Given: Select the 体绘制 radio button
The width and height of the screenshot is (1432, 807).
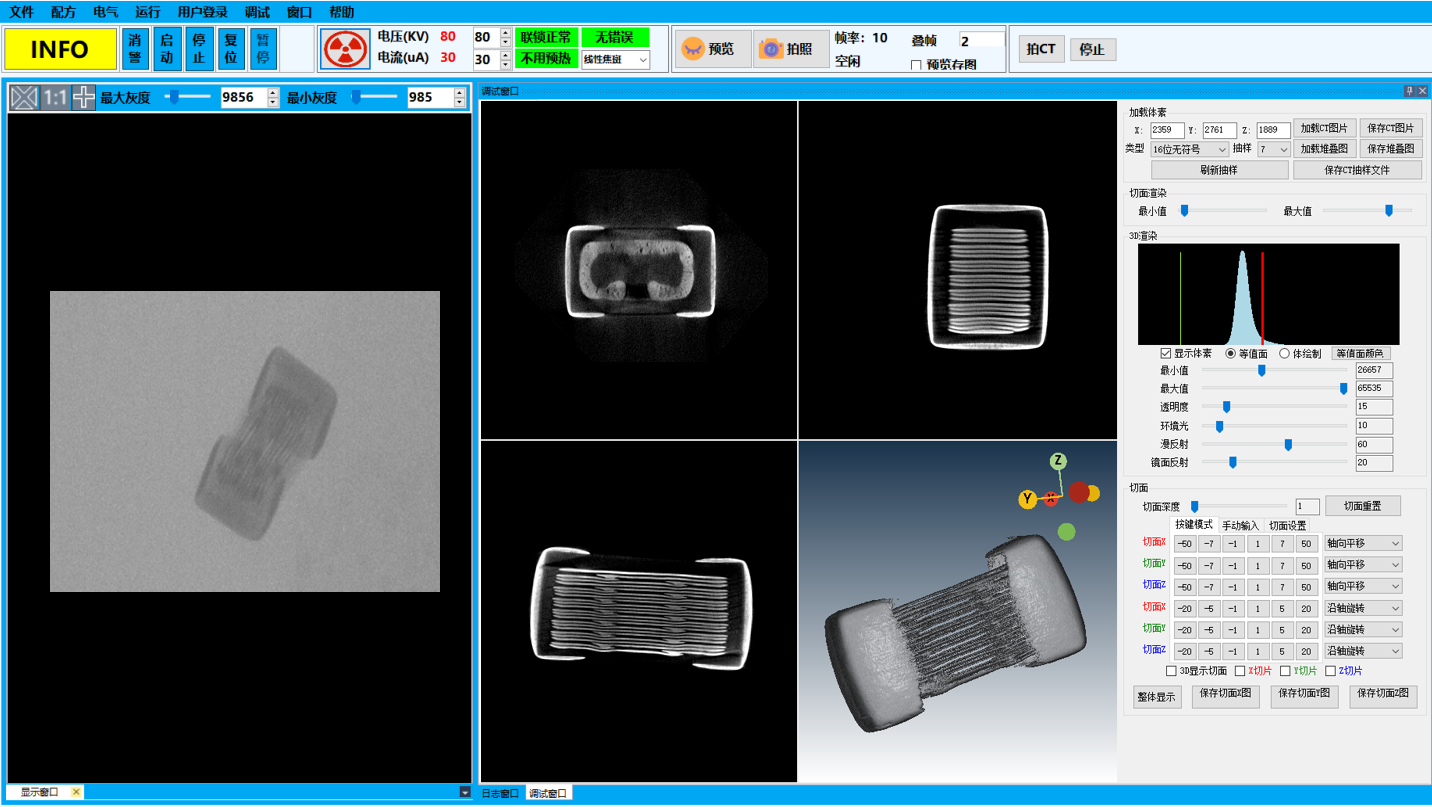Looking at the screenshot, I should pyautogui.click(x=1285, y=353).
